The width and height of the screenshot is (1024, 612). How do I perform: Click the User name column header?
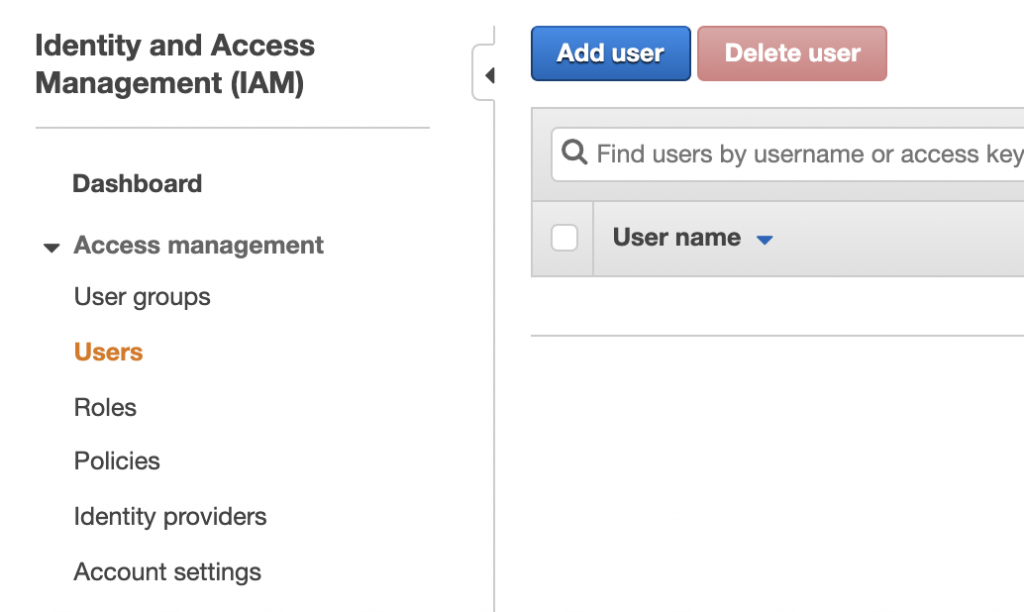[x=675, y=237]
